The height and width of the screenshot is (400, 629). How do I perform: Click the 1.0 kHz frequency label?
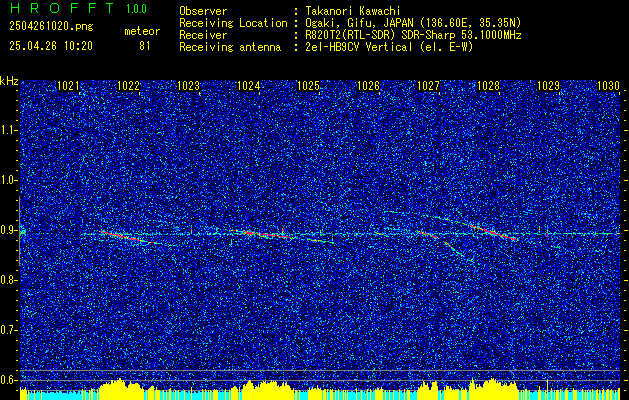(x=9, y=181)
